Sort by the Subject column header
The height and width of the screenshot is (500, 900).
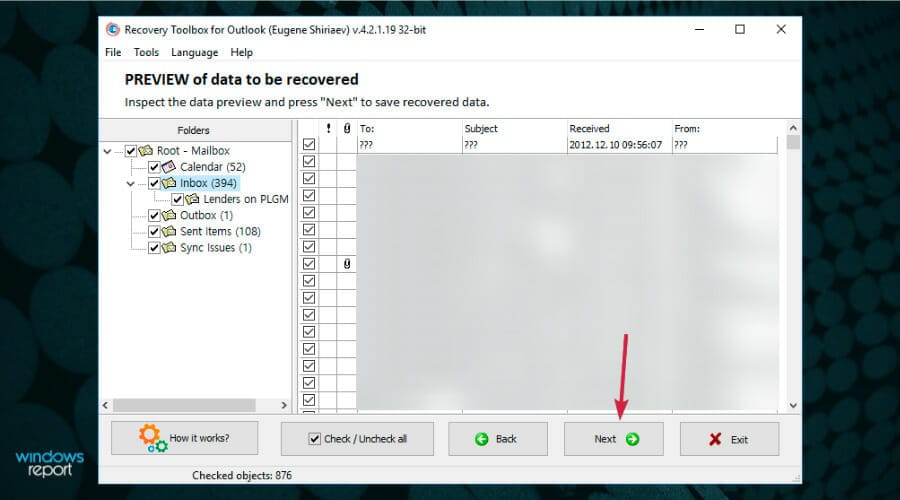tap(514, 129)
